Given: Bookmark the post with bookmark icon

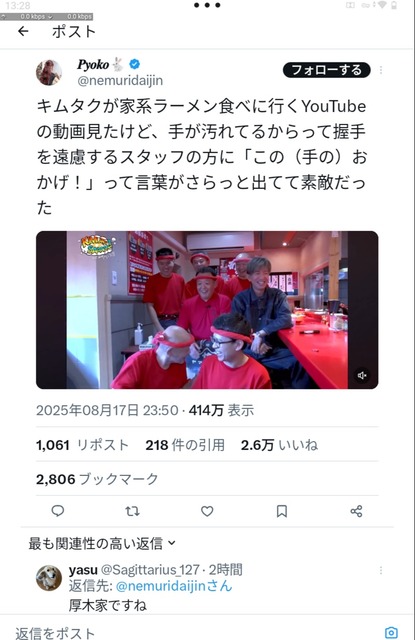Looking at the screenshot, I should pos(282,511).
